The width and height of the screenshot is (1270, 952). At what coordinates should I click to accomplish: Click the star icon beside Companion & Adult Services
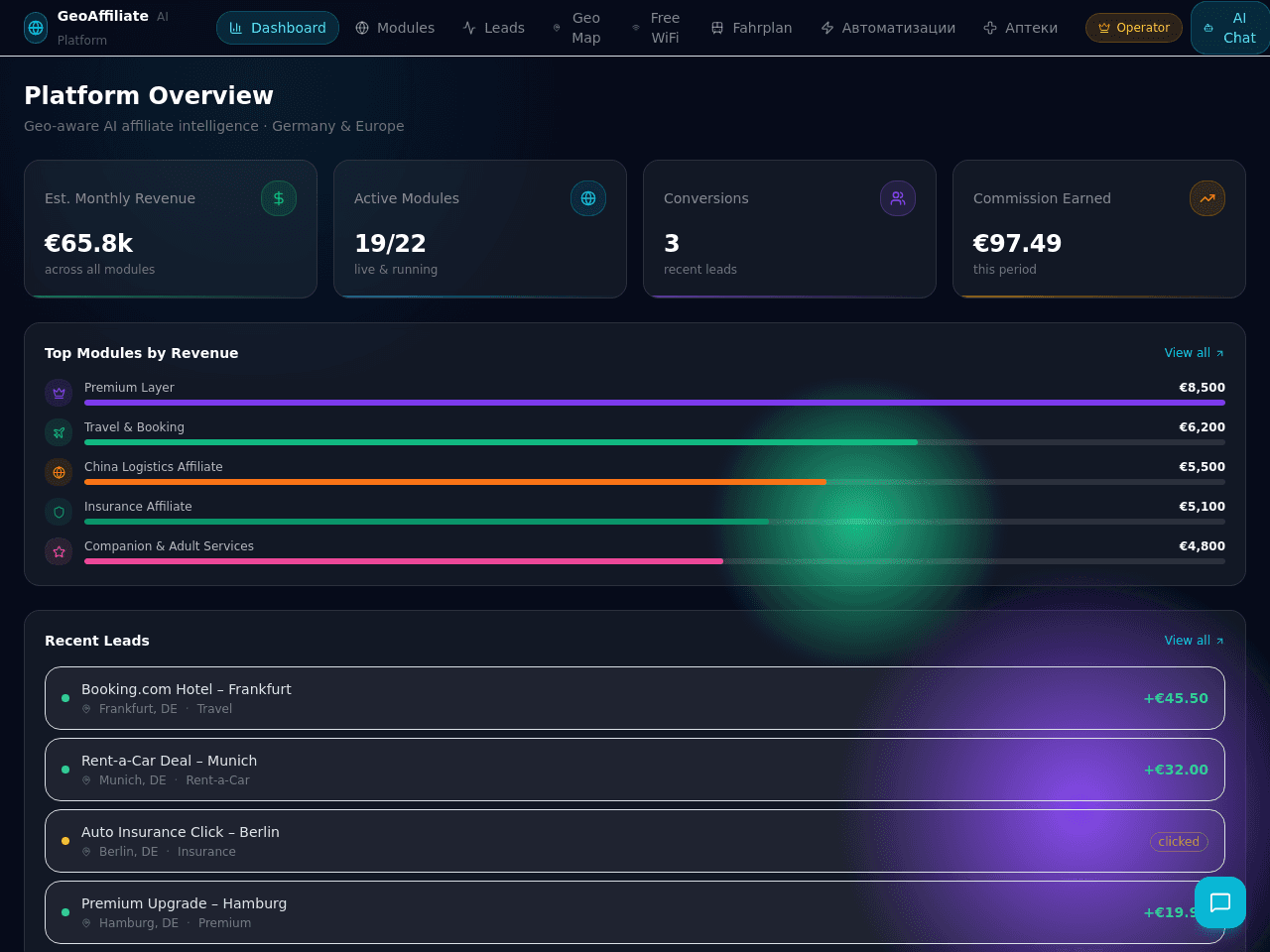point(59,551)
